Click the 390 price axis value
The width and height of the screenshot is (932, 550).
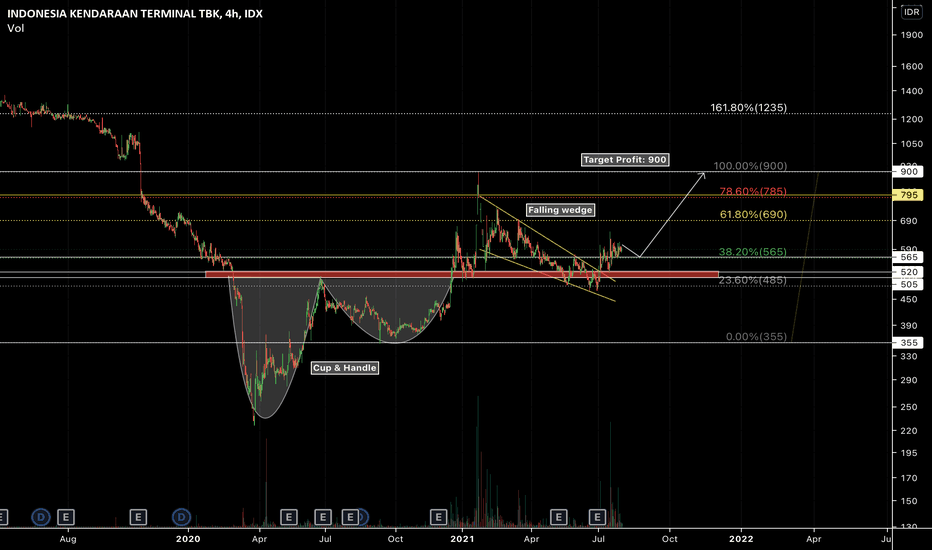pyautogui.click(x=909, y=326)
